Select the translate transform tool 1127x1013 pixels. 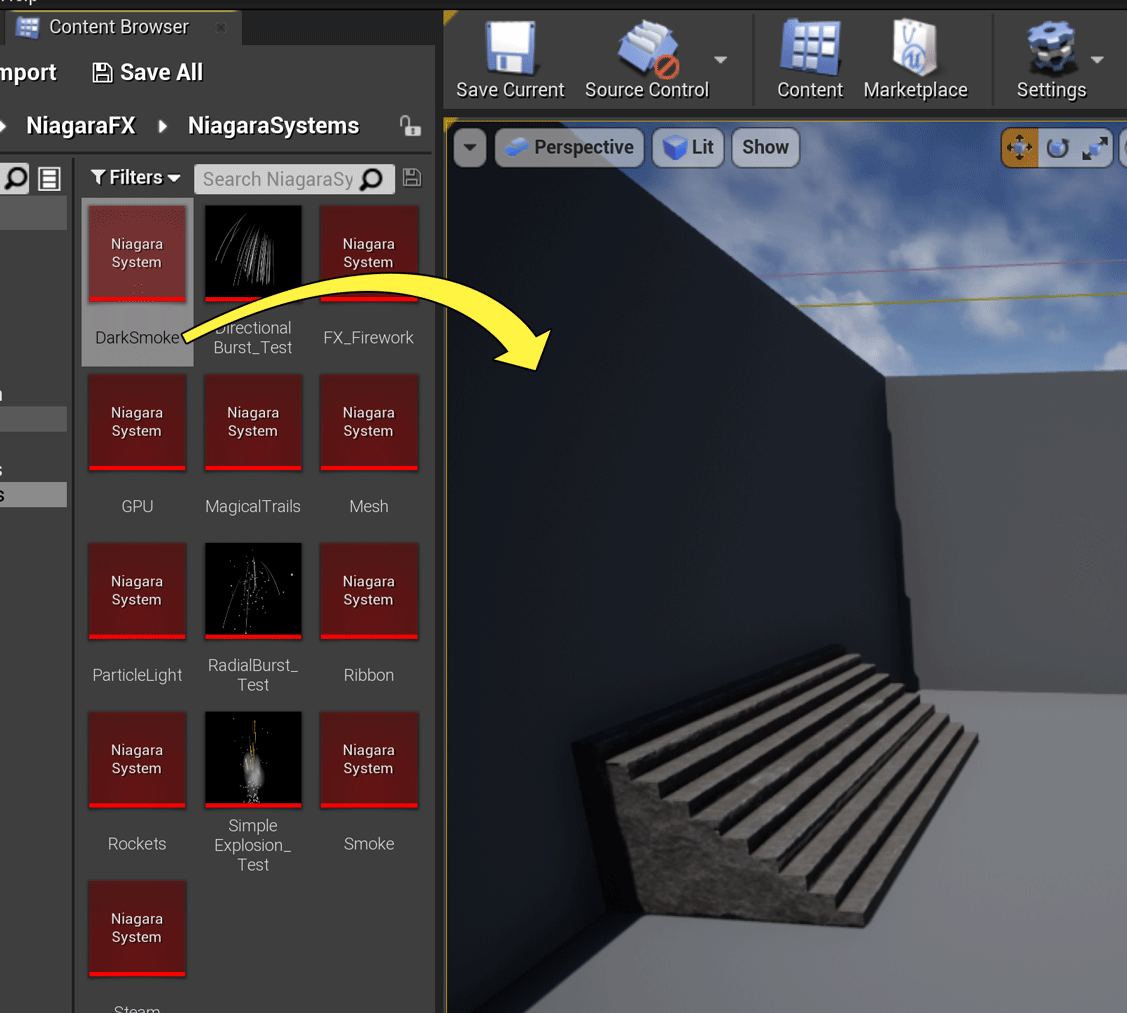point(1020,148)
